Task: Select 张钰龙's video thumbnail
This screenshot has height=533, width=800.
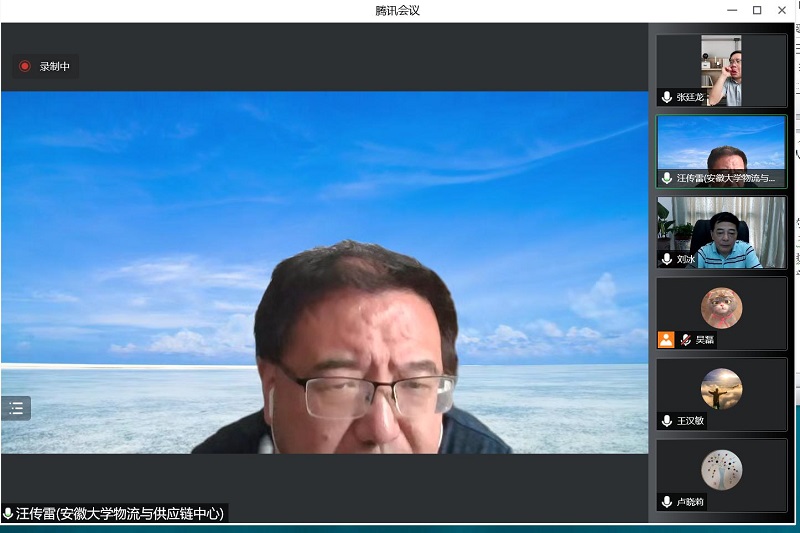Action: pyautogui.click(x=721, y=70)
